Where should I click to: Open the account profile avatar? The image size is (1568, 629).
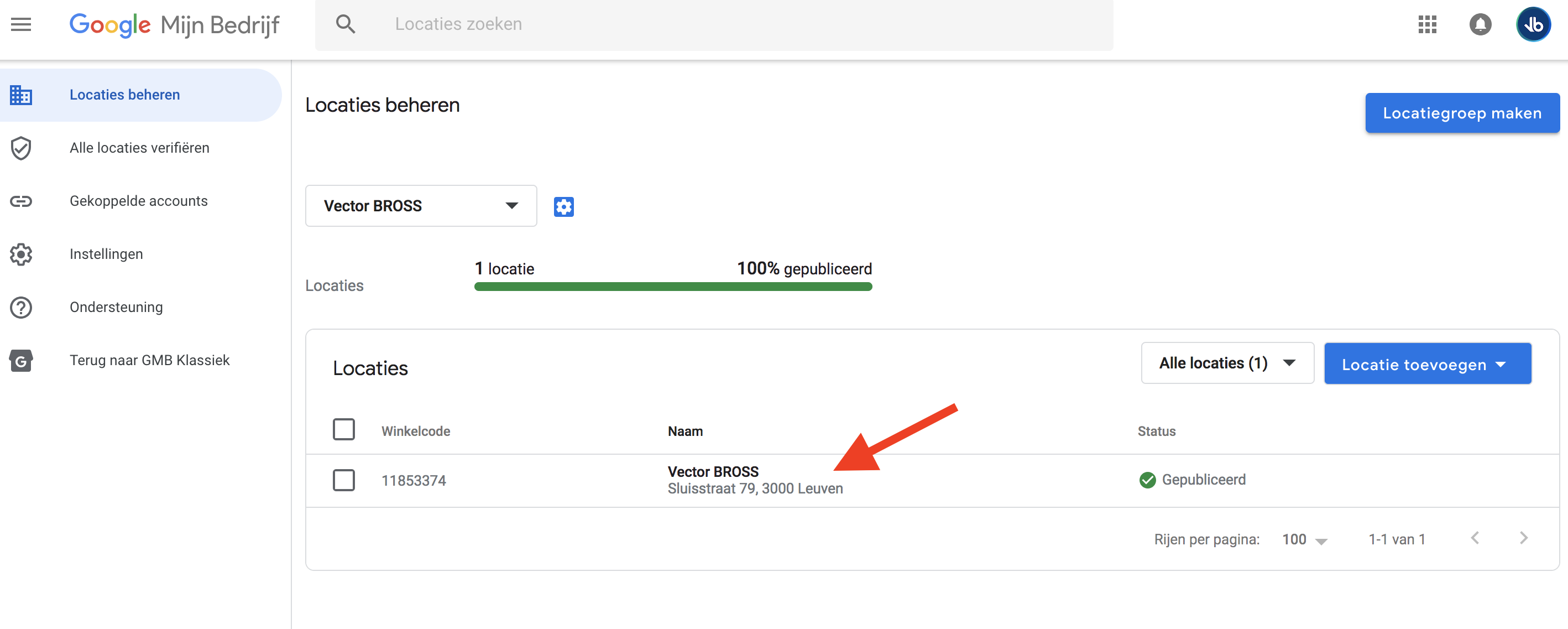click(1533, 24)
